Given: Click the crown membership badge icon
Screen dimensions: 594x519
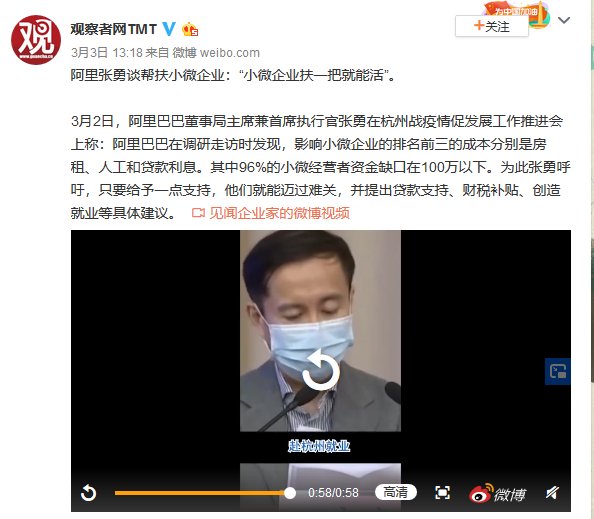Looking at the screenshot, I should tap(190, 30).
